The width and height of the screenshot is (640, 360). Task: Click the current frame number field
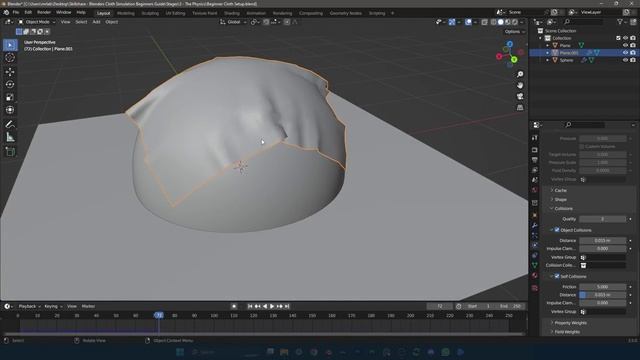click(x=440, y=306)
